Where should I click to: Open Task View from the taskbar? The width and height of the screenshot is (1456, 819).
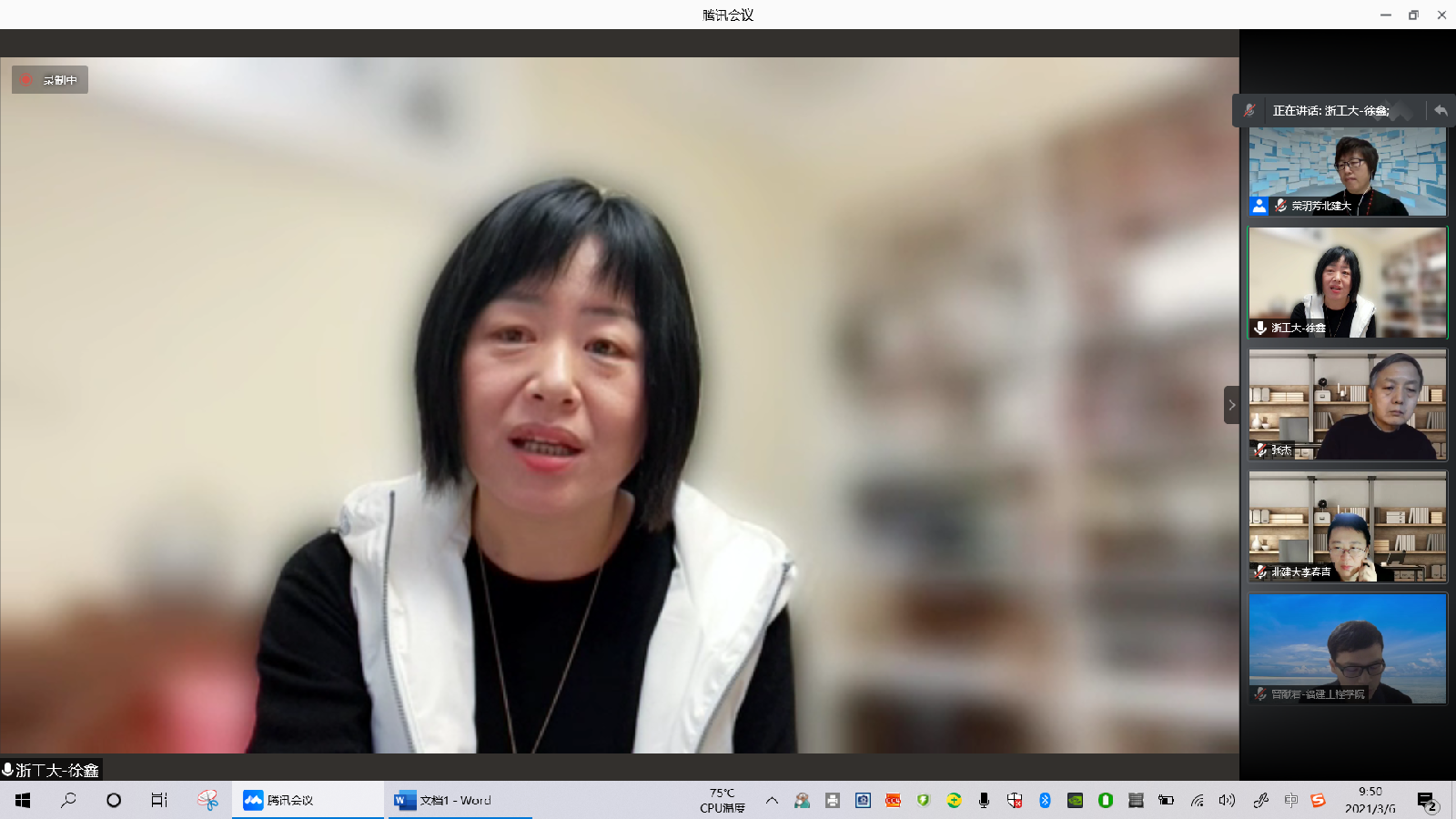pos(159,800)
